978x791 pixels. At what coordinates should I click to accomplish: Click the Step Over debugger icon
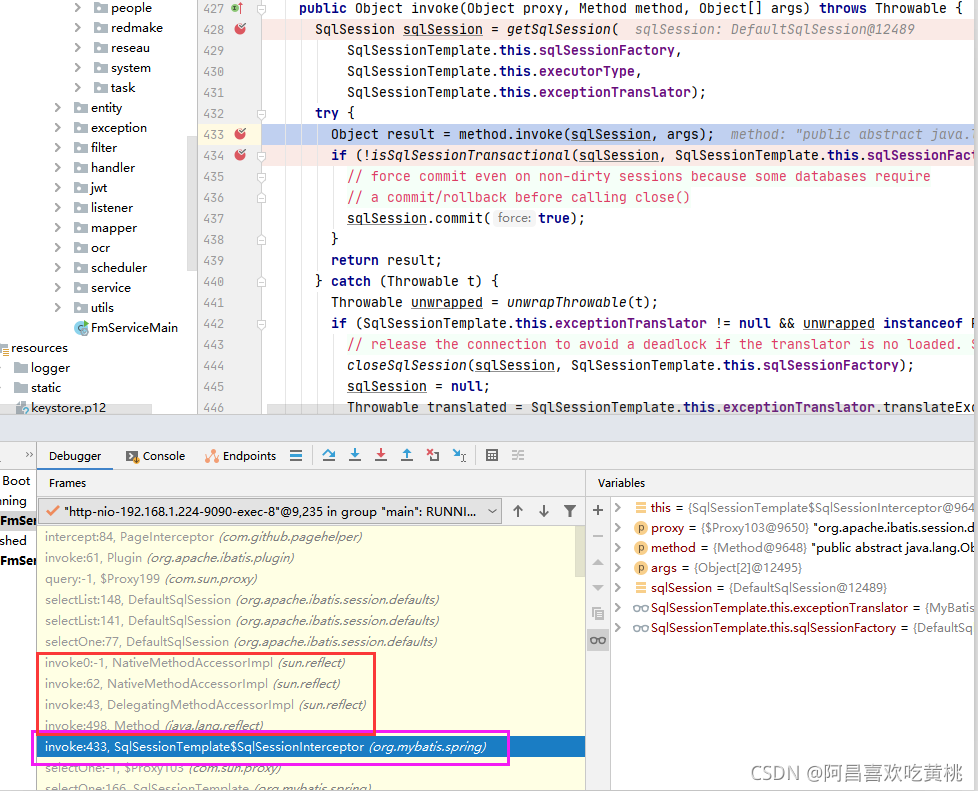pos(329,455)
